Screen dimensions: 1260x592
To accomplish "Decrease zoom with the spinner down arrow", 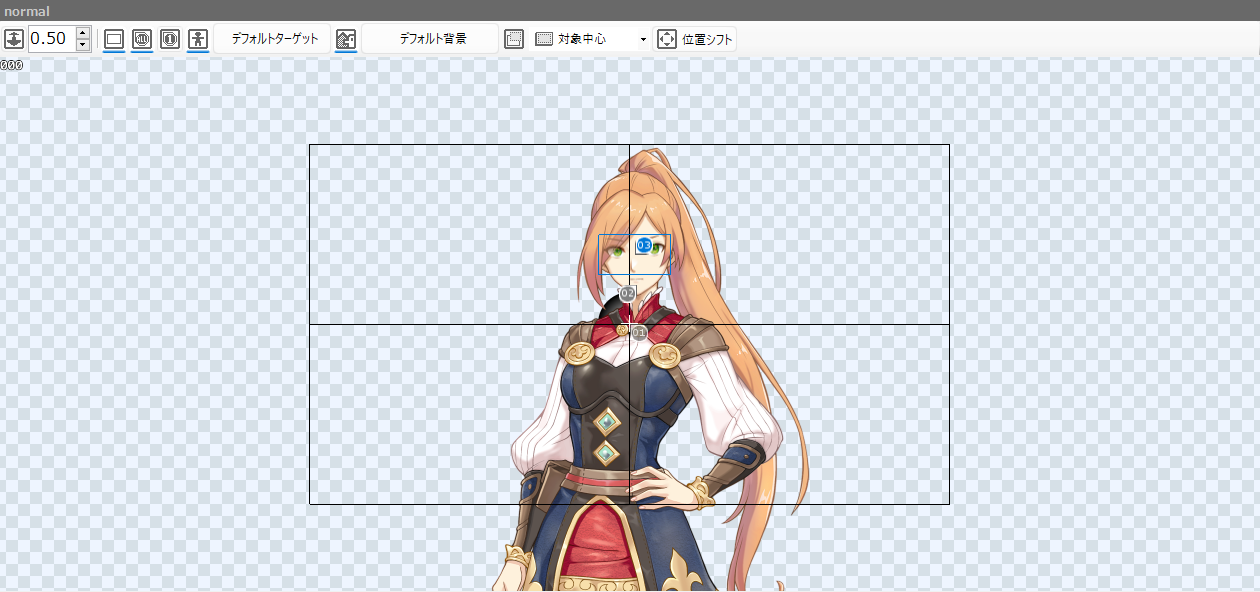I will click(x=82, y=46).
